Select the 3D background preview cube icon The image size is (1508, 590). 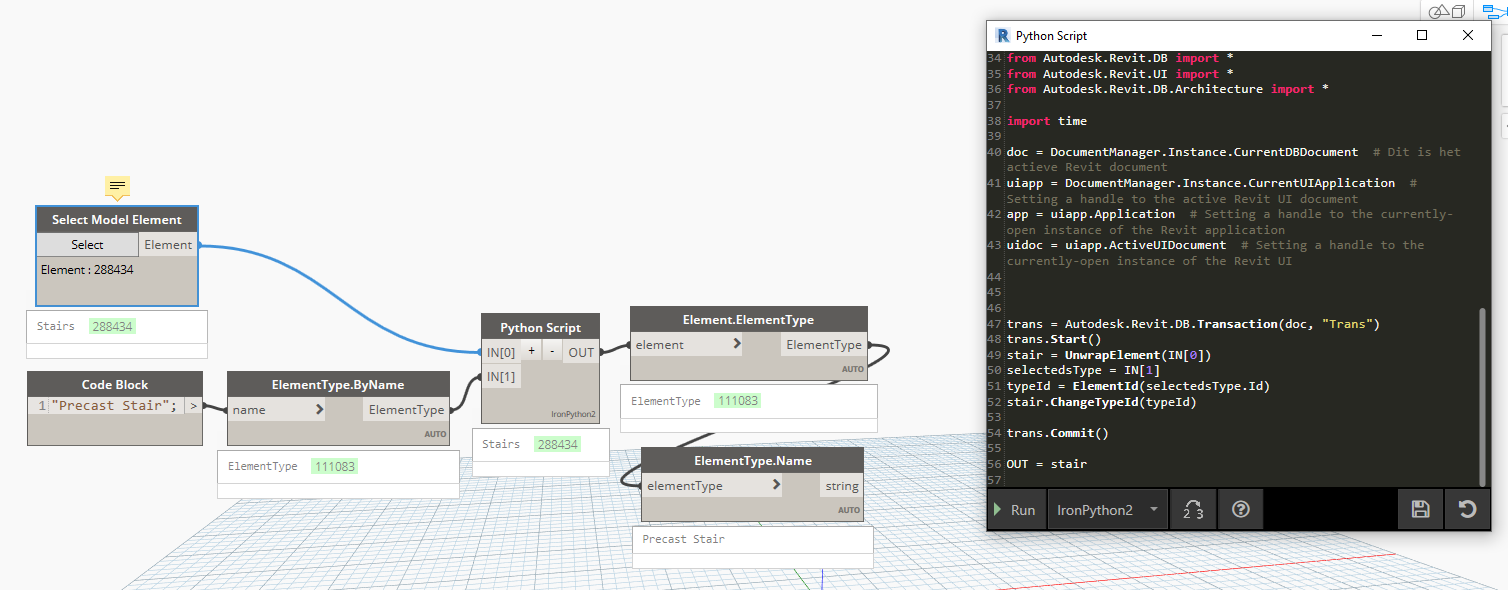pyautogui.click(x=1458, y=11)
